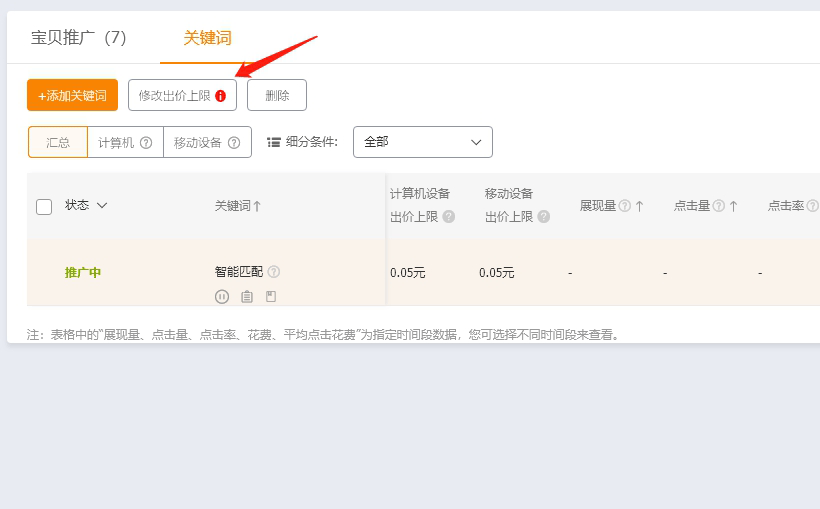The height and width of the screenshot is (509, 820).
Task: Toggle the select-all checkbox in table header
Action: point(44,206)
